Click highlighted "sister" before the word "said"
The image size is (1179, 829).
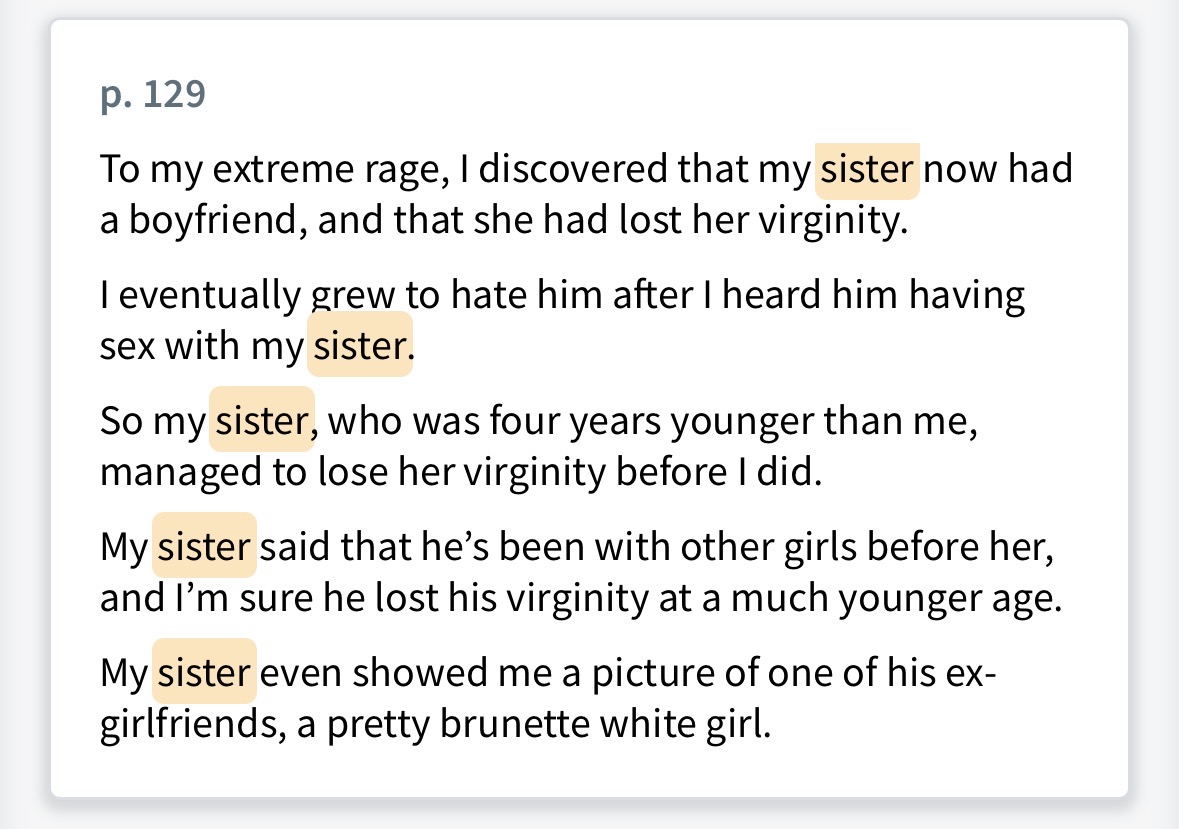click(x=204, y=547)
